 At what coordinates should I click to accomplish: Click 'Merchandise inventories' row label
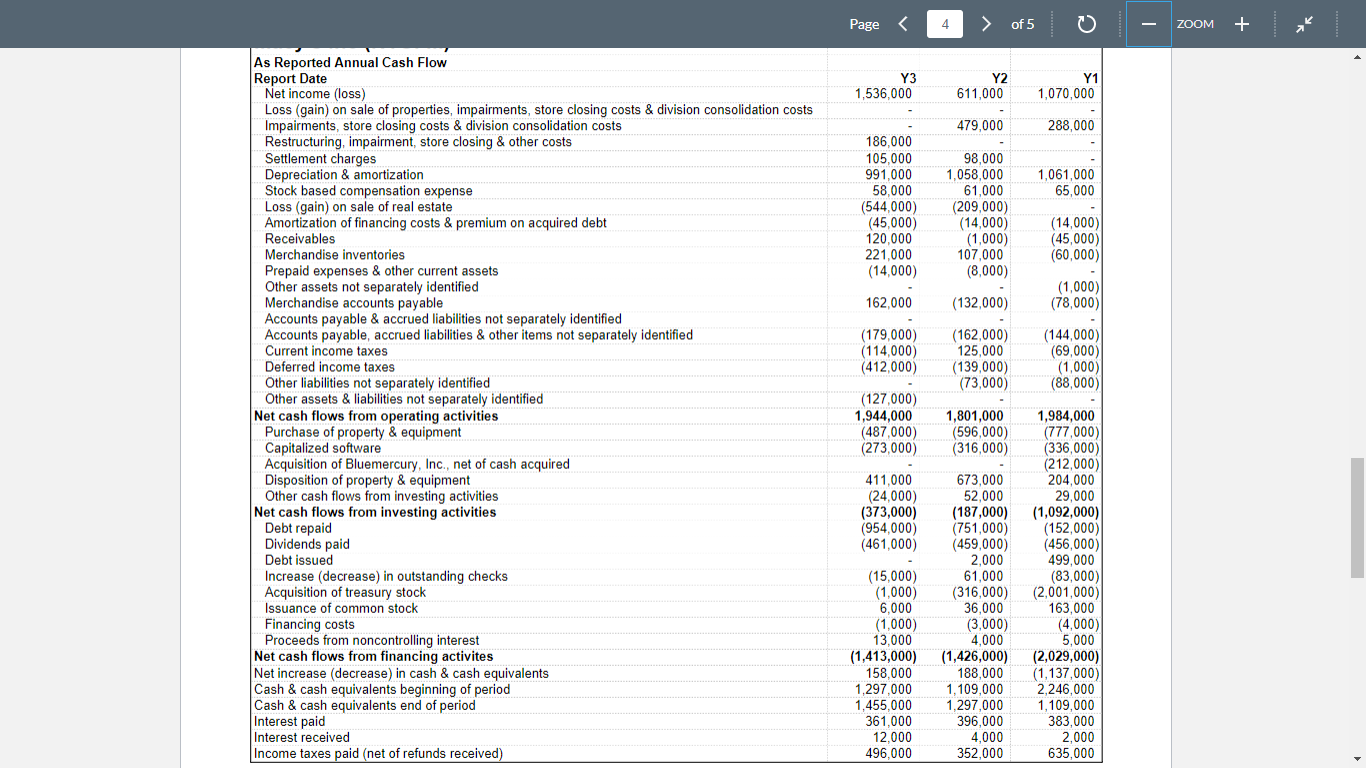coord(335,254)
